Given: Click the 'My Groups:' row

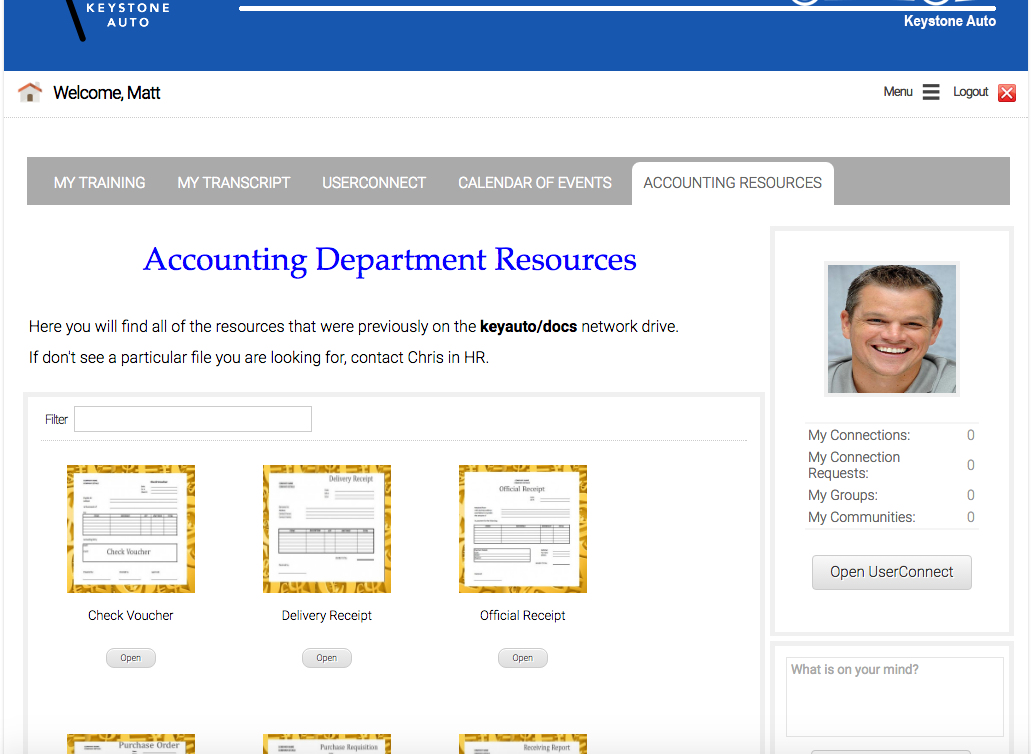Looking at the screenshot, I should tap(892, 495).
